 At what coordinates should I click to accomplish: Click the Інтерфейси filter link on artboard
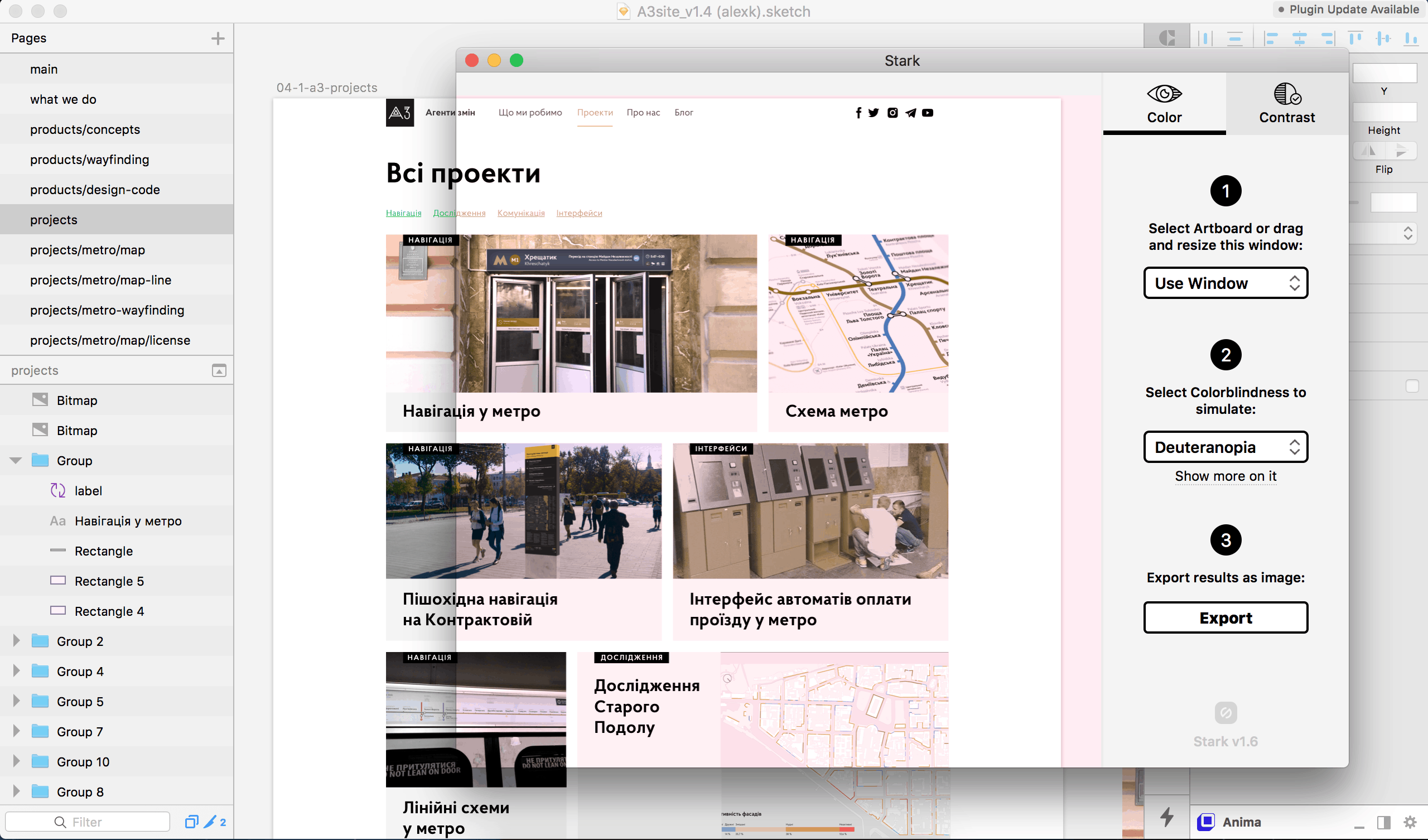click(579, 213)
